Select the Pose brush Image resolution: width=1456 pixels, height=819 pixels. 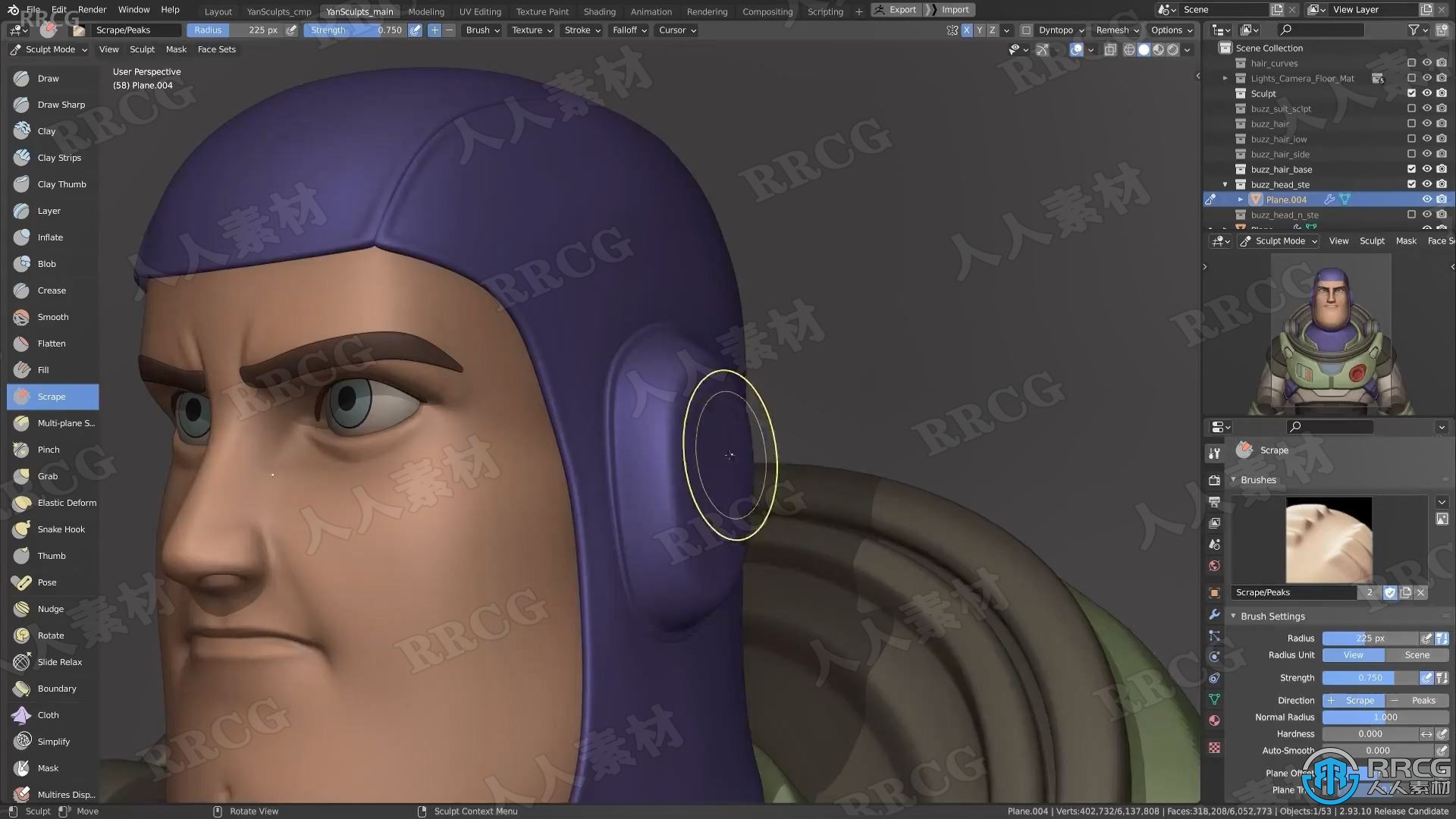pos(52,582)
